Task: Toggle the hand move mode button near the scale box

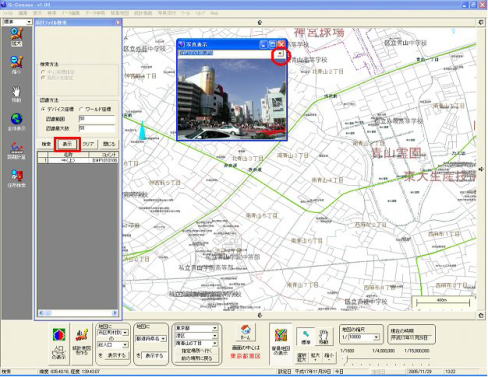Action: (323, 336)
